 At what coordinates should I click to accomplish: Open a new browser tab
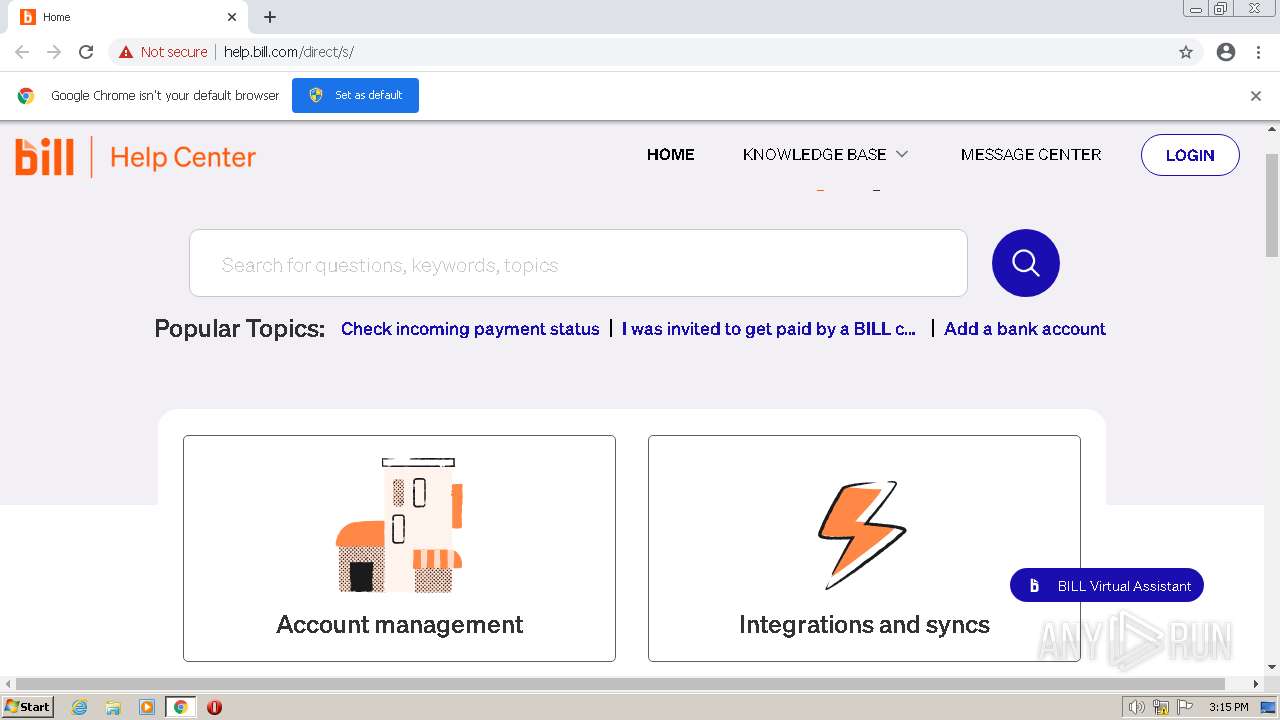pos(270,17)
